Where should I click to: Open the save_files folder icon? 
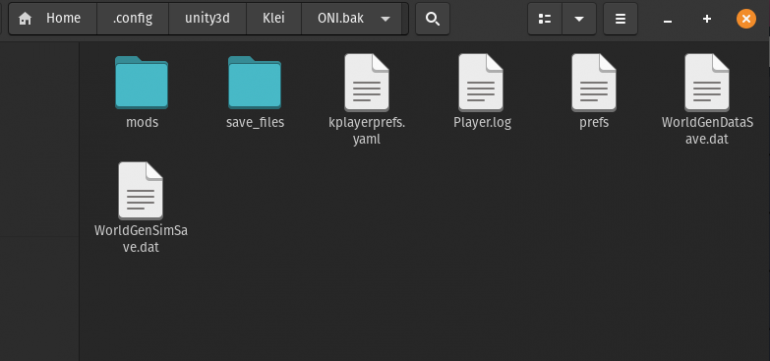(x=254, y=82)
